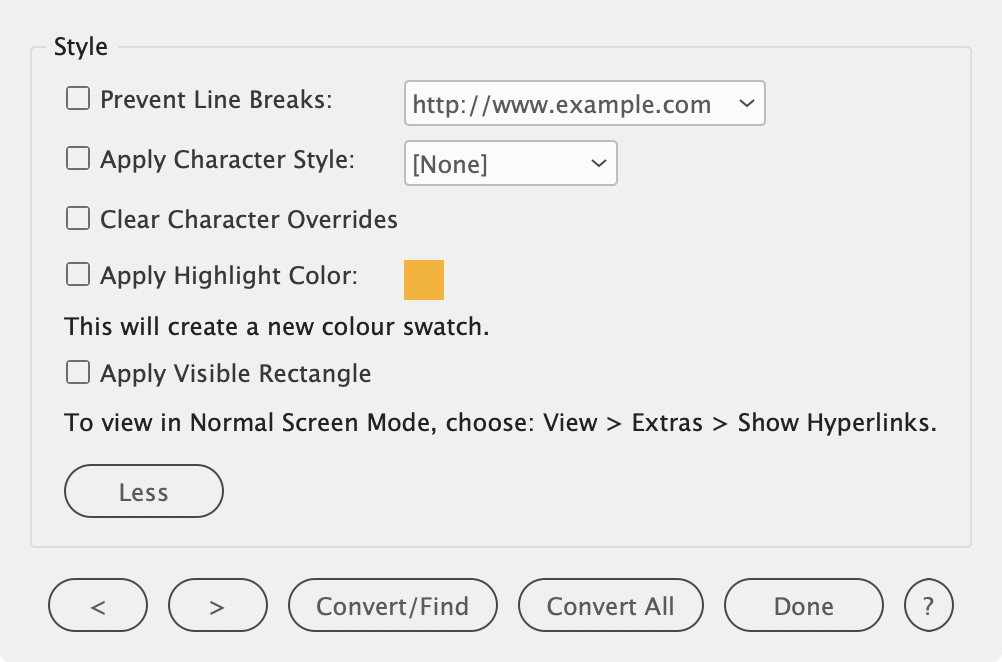1002x662 pixels.
Task: Click the Prevent Line Breaks label text
Action: pos(217,100)
